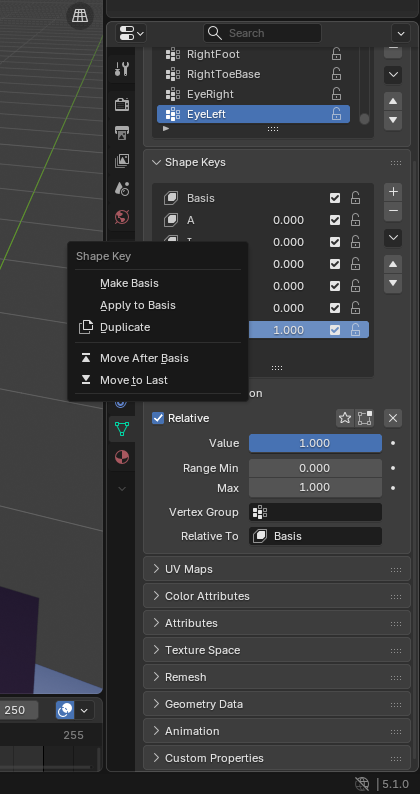Image resolution: width=420 pixels, height=794 pixels.
Task: Expand the Geometry Data panel
Action: pos(277,704)
